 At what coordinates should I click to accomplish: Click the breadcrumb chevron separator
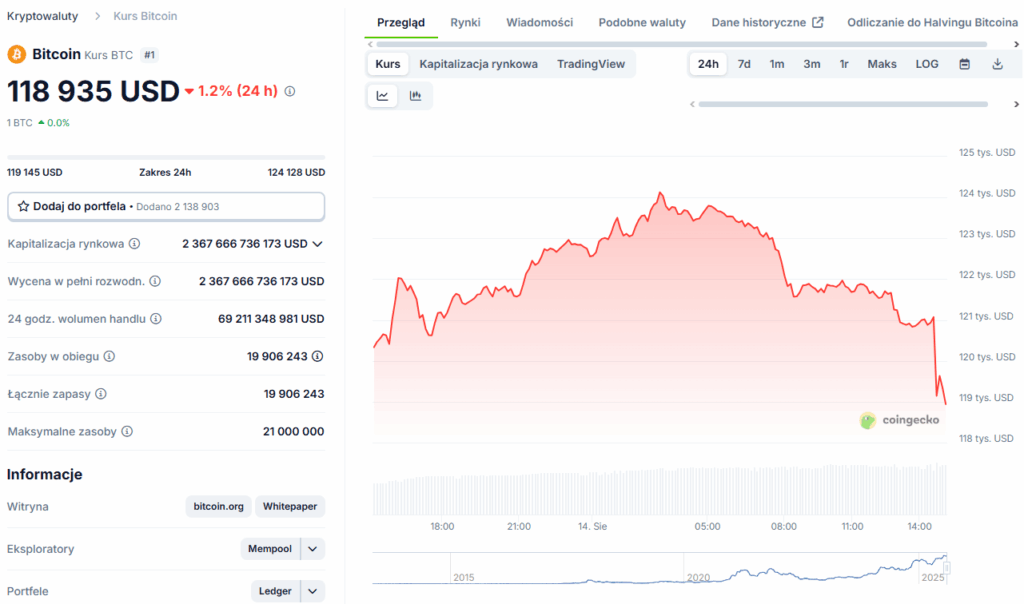click(97, 16)
